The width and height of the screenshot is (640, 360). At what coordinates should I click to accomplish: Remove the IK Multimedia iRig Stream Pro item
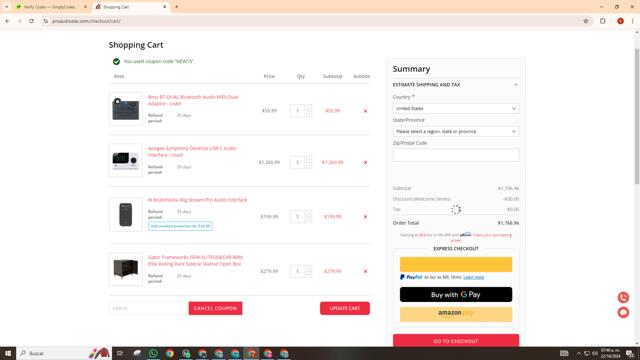365,217
